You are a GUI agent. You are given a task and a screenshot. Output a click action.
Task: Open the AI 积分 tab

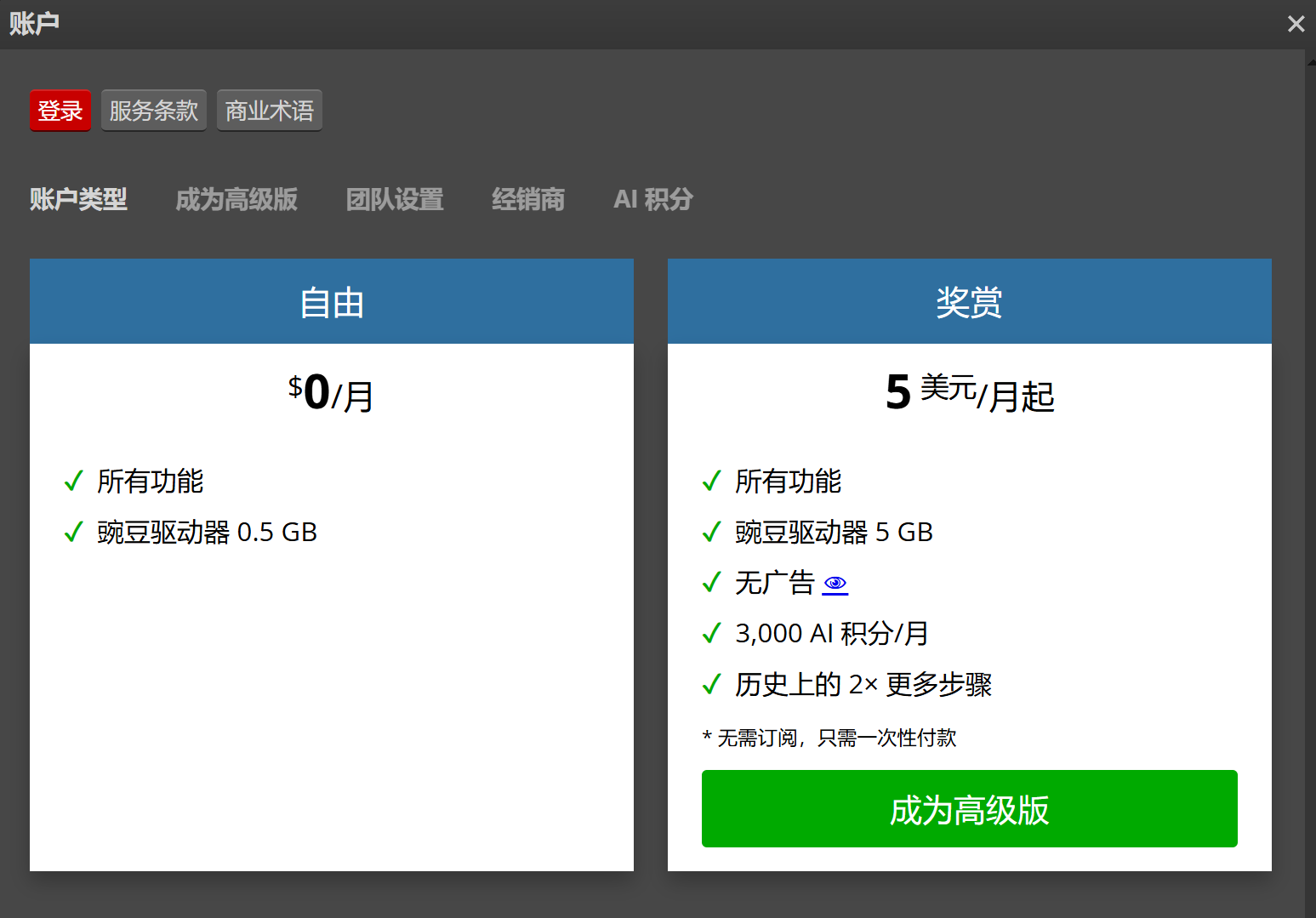point(652,199)
